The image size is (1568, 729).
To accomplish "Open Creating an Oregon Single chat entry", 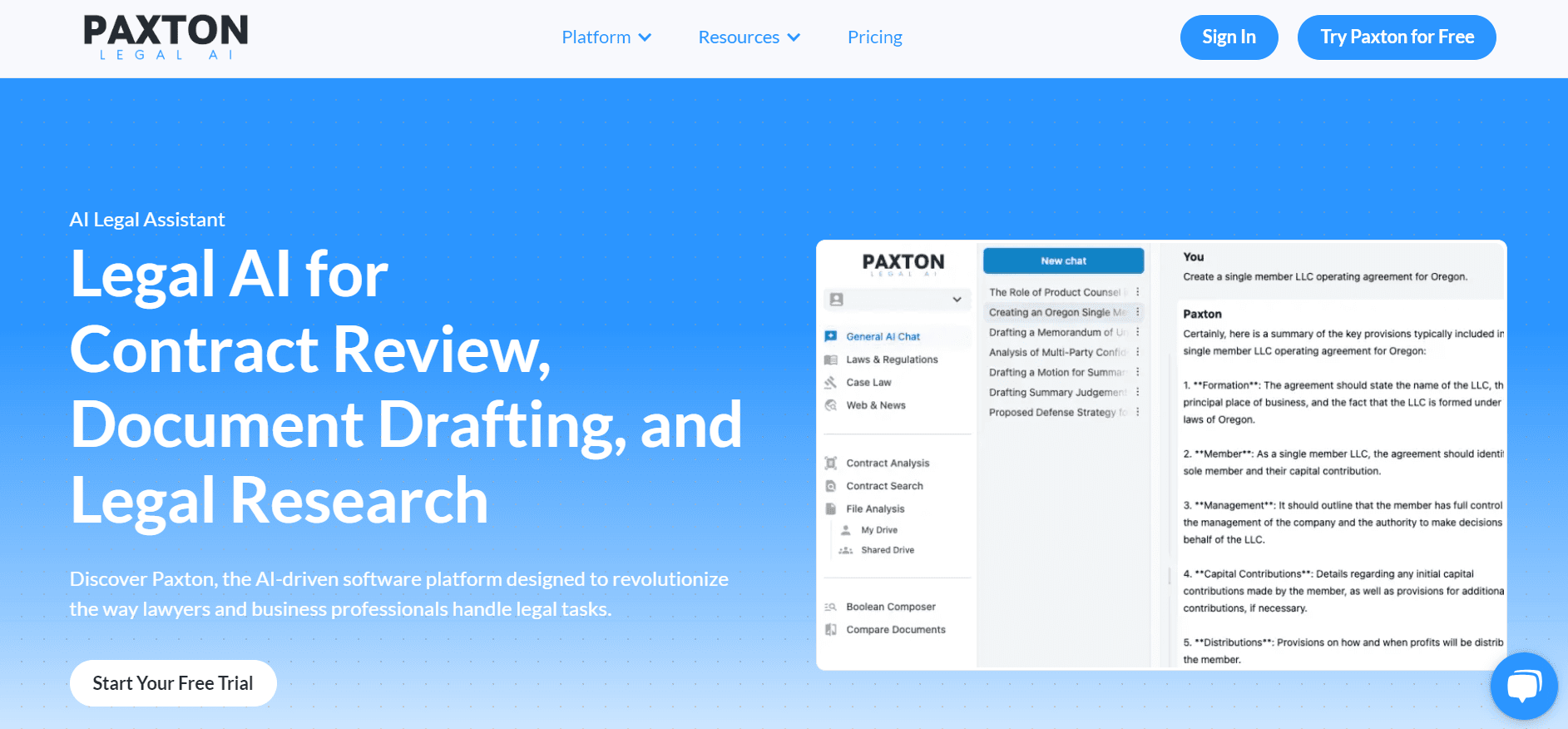I will (1058, 312).
